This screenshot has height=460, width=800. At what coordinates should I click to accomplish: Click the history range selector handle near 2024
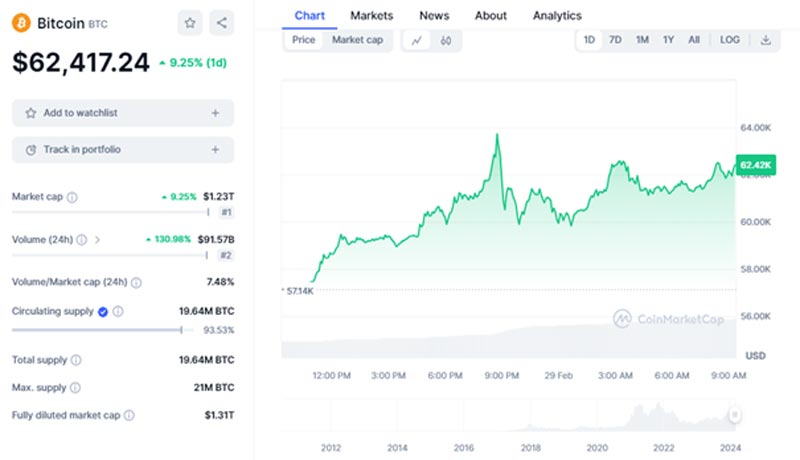(734, 415)
